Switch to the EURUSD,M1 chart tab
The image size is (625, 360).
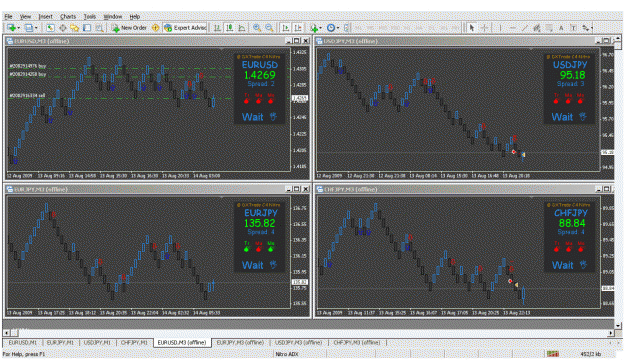click(22, 342)
